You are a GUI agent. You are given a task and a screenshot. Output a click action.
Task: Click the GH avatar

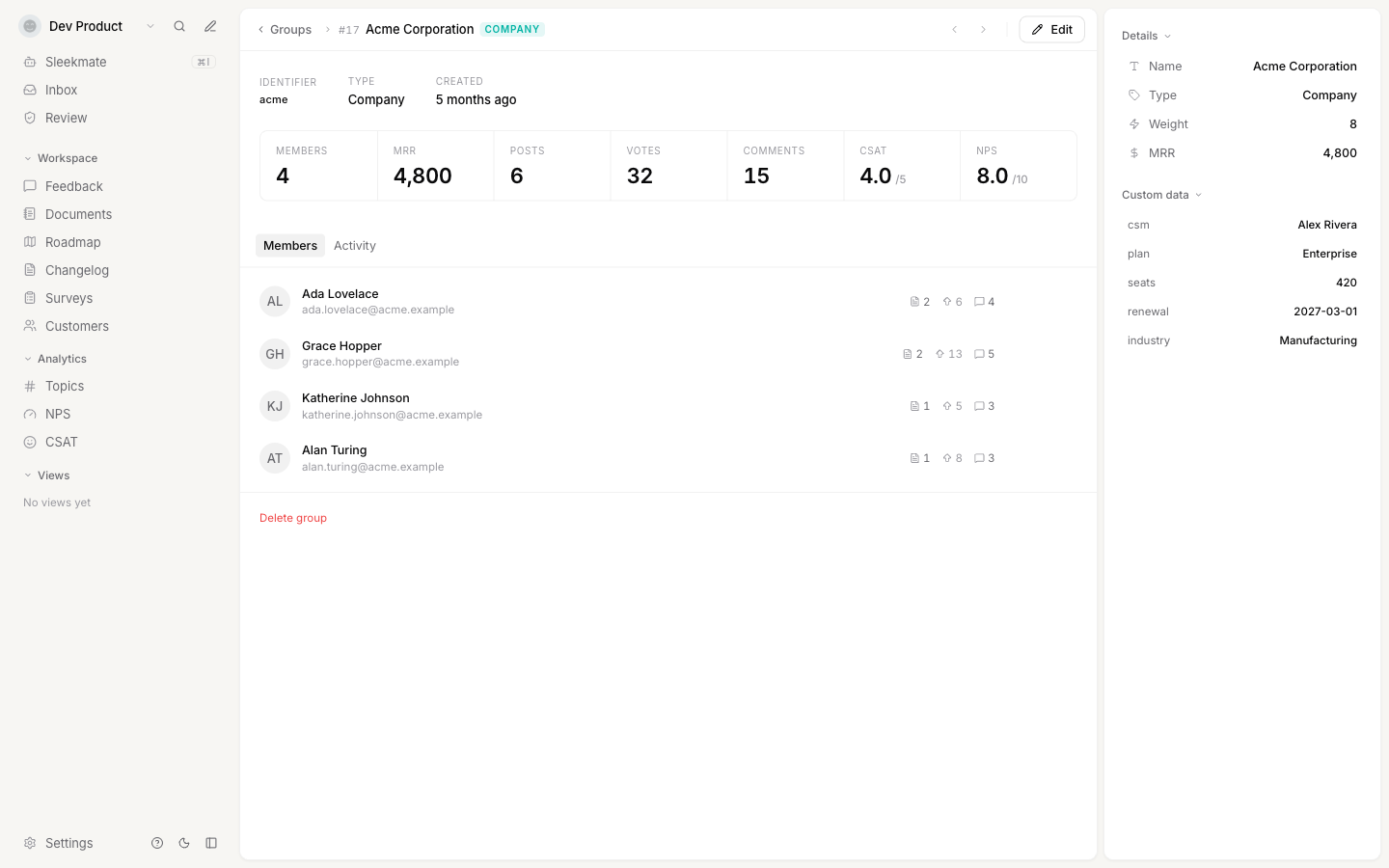pyautogui.click(x=275, y=354)
